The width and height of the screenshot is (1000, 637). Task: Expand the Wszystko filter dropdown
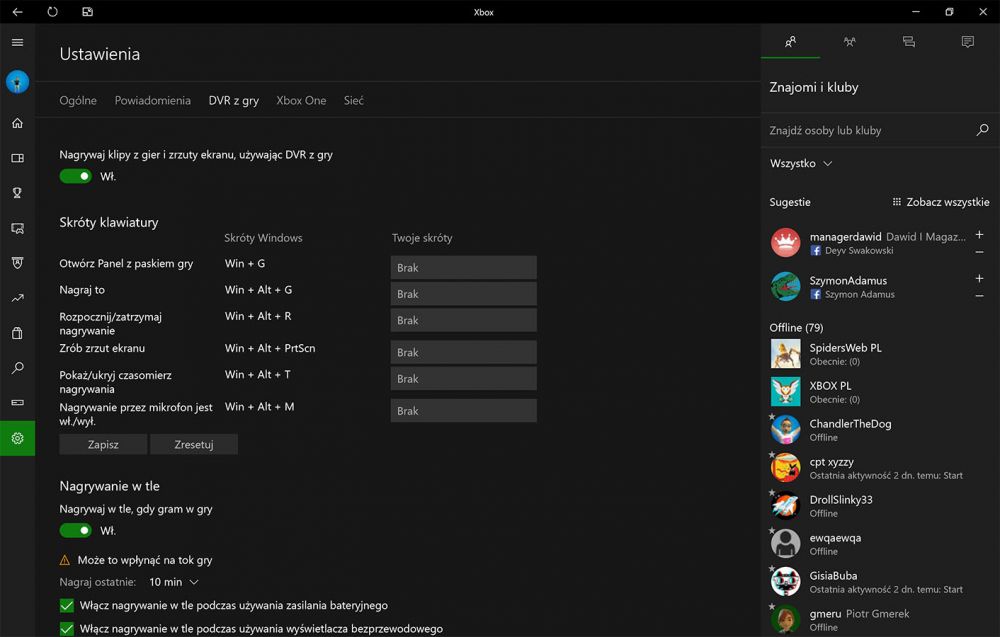pos(801,164)
